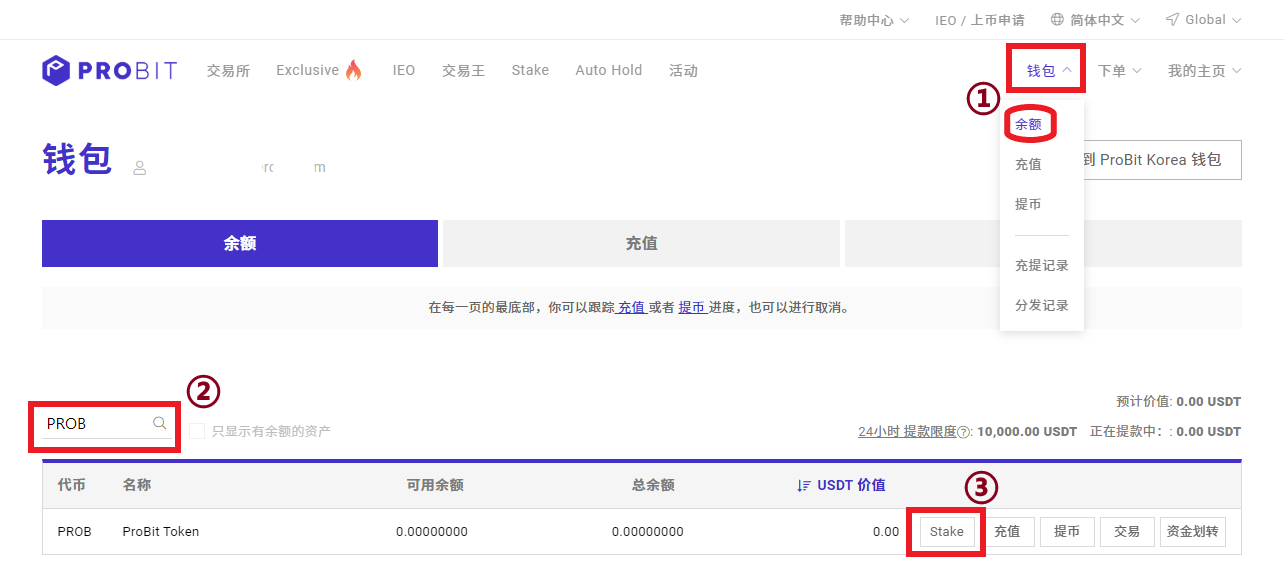Image resolution: width=1284 pixels, height=573 pixels.
Task: Click the 可用余额 column header
Action: point(435,485)
